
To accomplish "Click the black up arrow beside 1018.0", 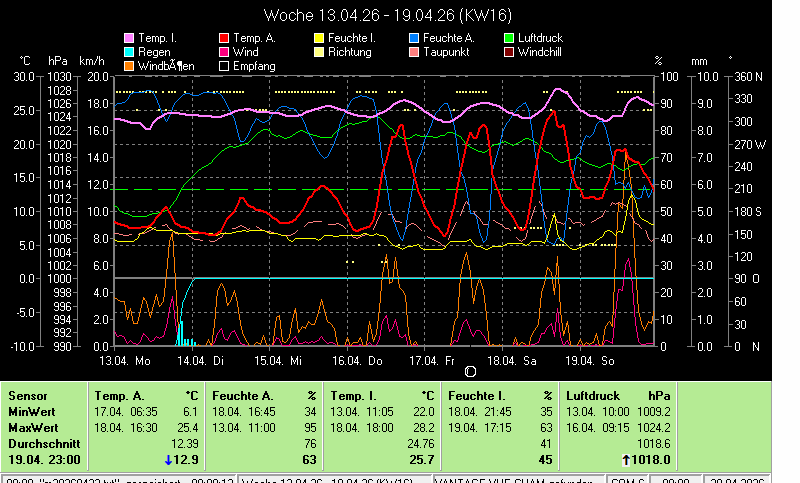I will (x=623, y=460).
